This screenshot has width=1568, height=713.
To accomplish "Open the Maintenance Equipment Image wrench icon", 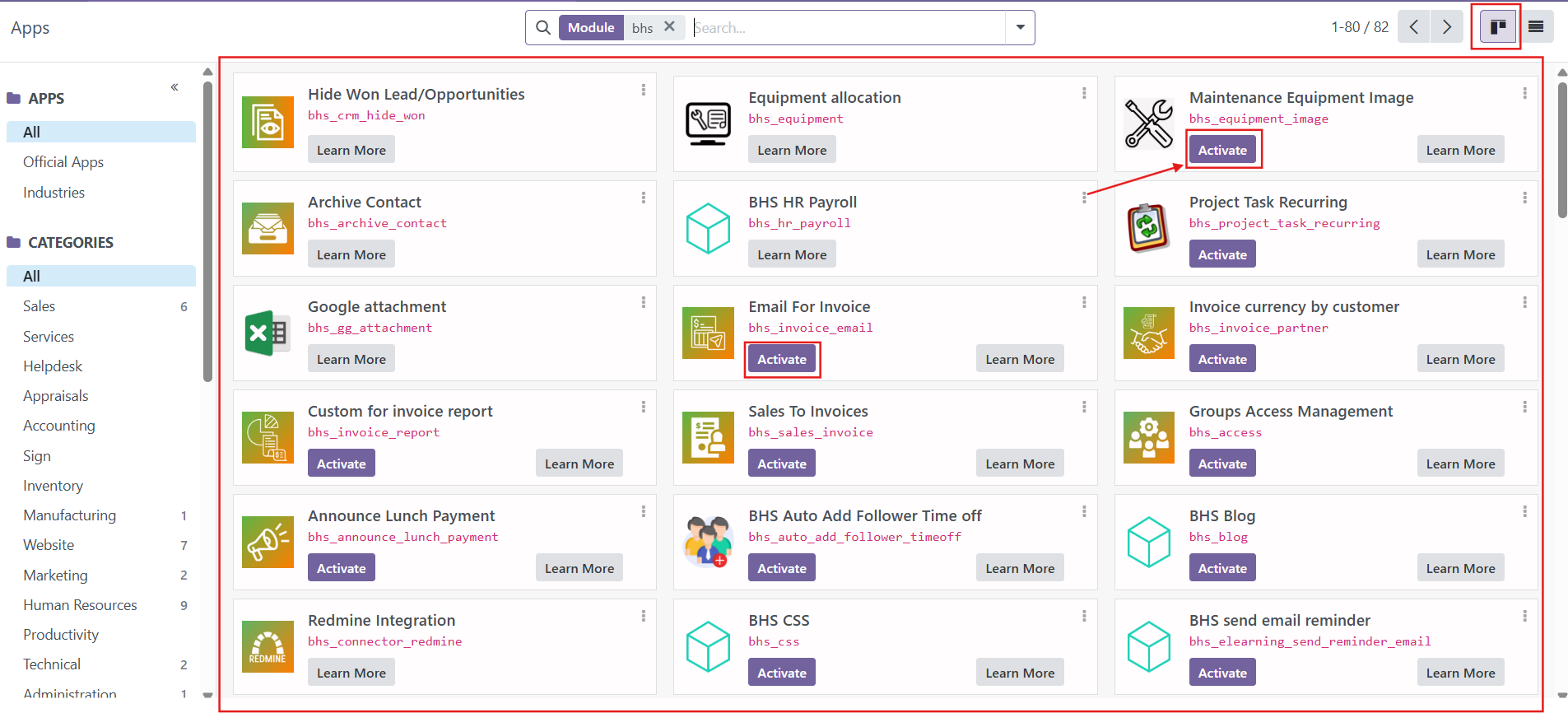I will pyautogui.click(x=1148, y=123).
